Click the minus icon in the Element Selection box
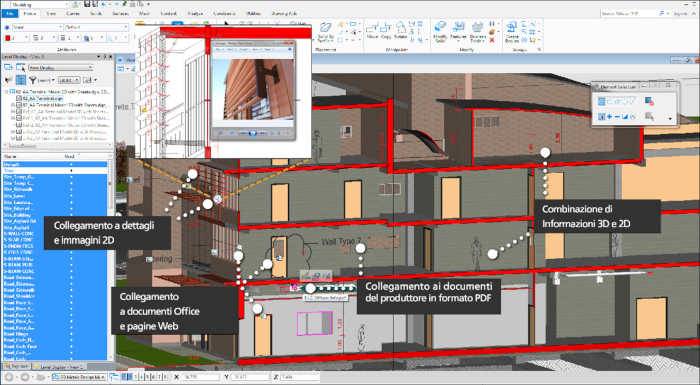The height and width of the screenshot is (385, 700). click(617, 117)
